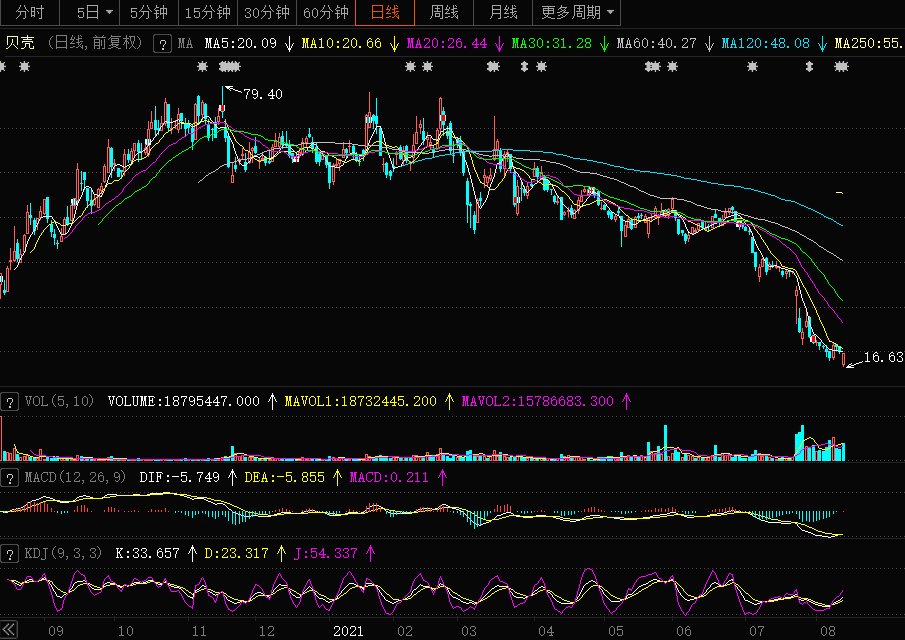Click the MAVOL2:15786683.300 value
Image resolution: width=905 pixels, height=640 pixels.
538,401
